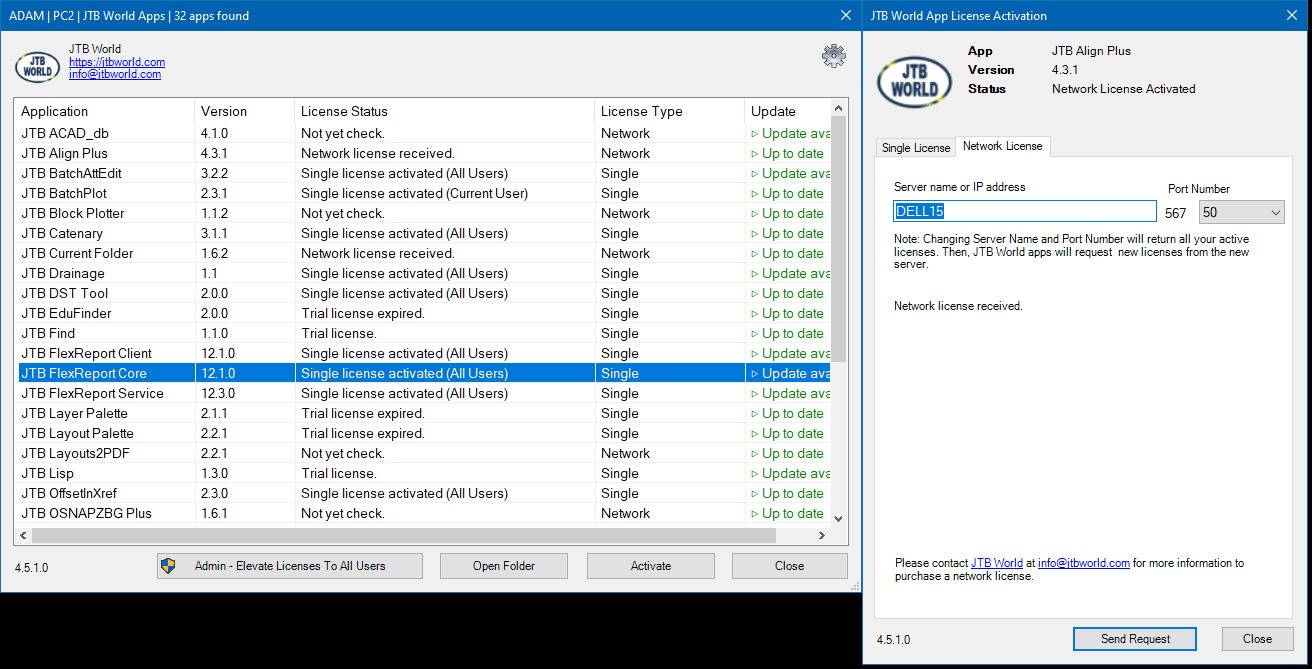The width and height of the screenshot is (1312, 669).
Task: Select the JTB OffsetInXref row
Action: (x=423, y=493)
